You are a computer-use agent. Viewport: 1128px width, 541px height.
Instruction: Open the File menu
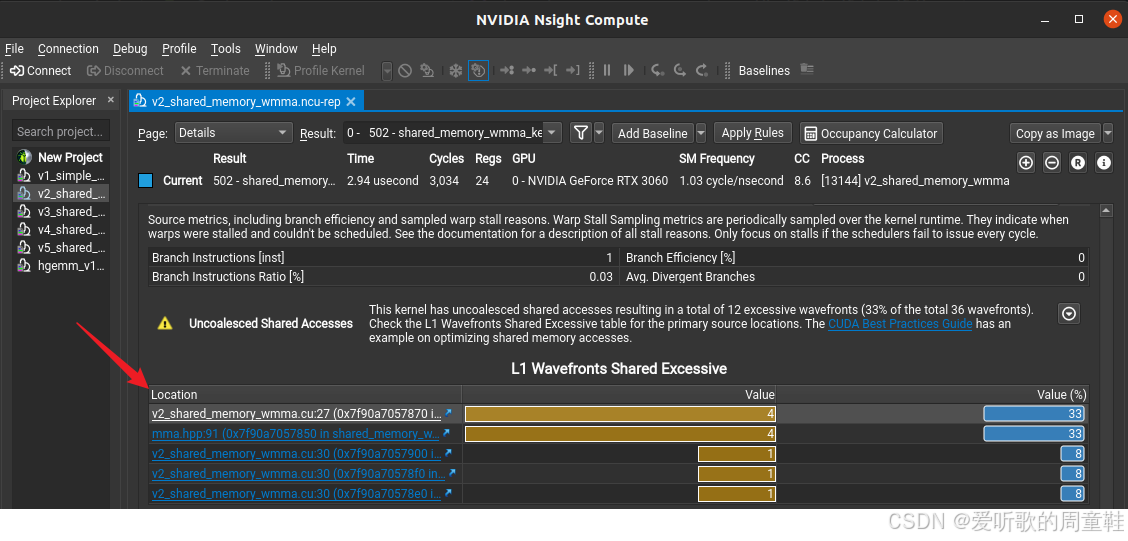(x=14, y=49)
